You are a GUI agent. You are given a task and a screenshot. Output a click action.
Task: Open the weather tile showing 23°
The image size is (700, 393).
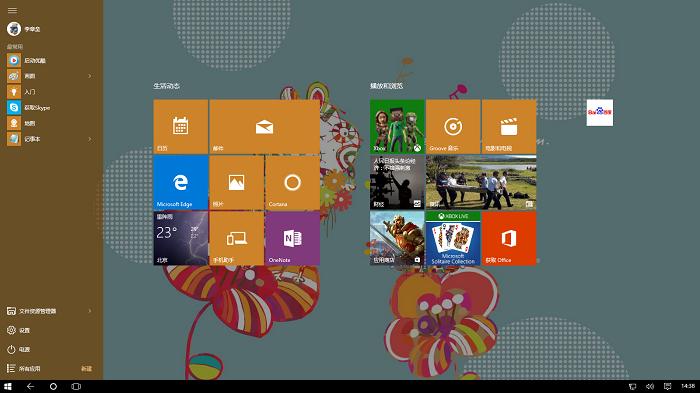[181, 238]
